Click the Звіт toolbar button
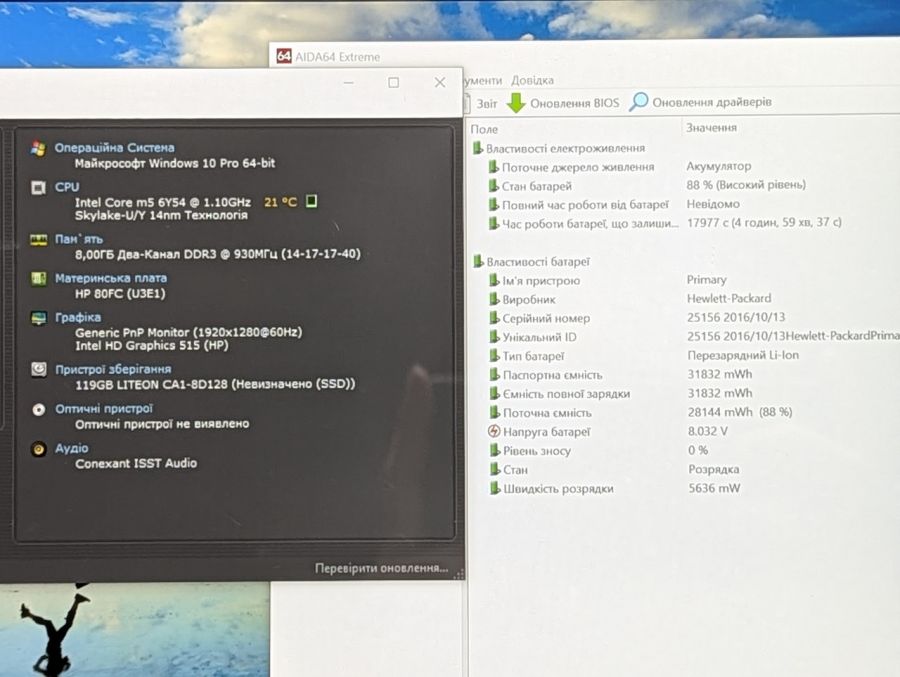Image resolution: width=900 pixels, height=677 pixels. [x=481, y=103]
